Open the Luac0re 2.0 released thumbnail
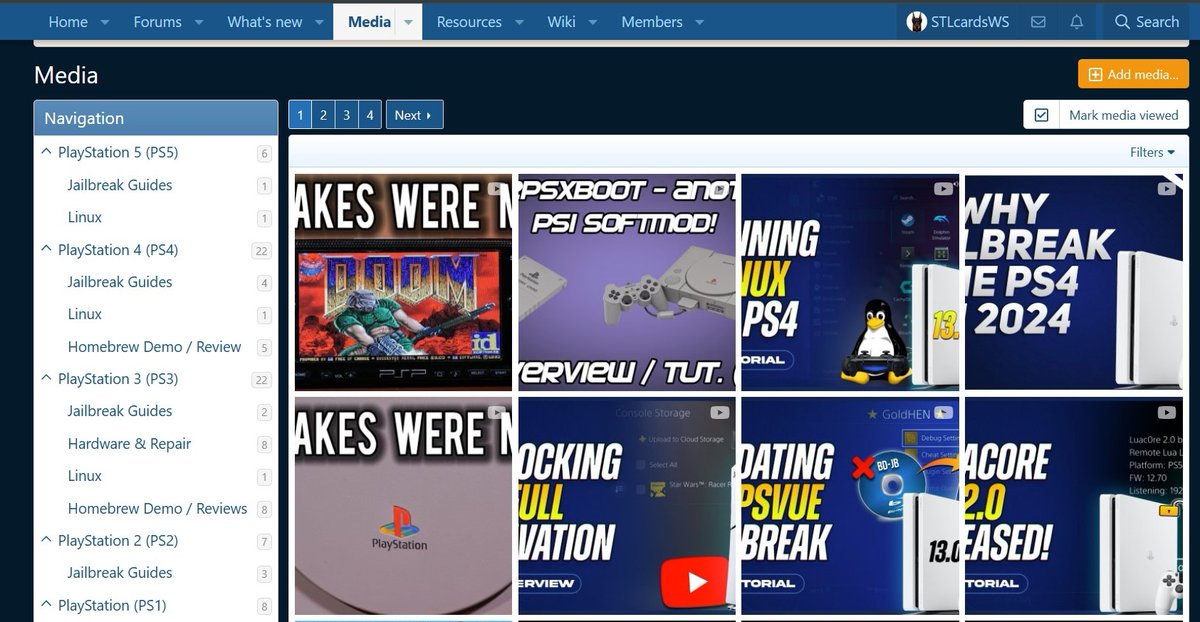 pyautogui.click(x=1074, y=505)
